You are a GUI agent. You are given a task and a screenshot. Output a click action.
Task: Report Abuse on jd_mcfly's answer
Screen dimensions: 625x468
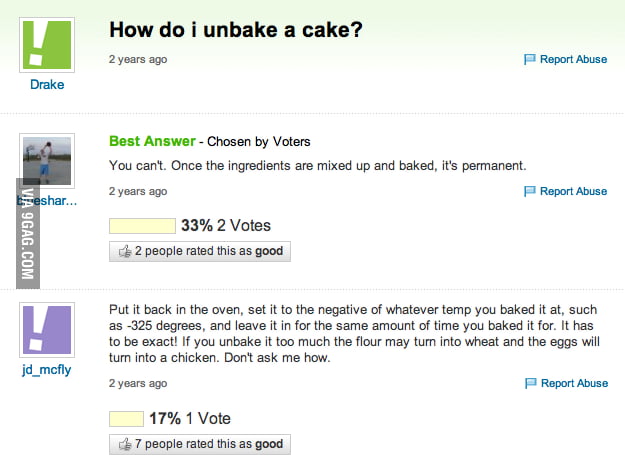[573, 383]
